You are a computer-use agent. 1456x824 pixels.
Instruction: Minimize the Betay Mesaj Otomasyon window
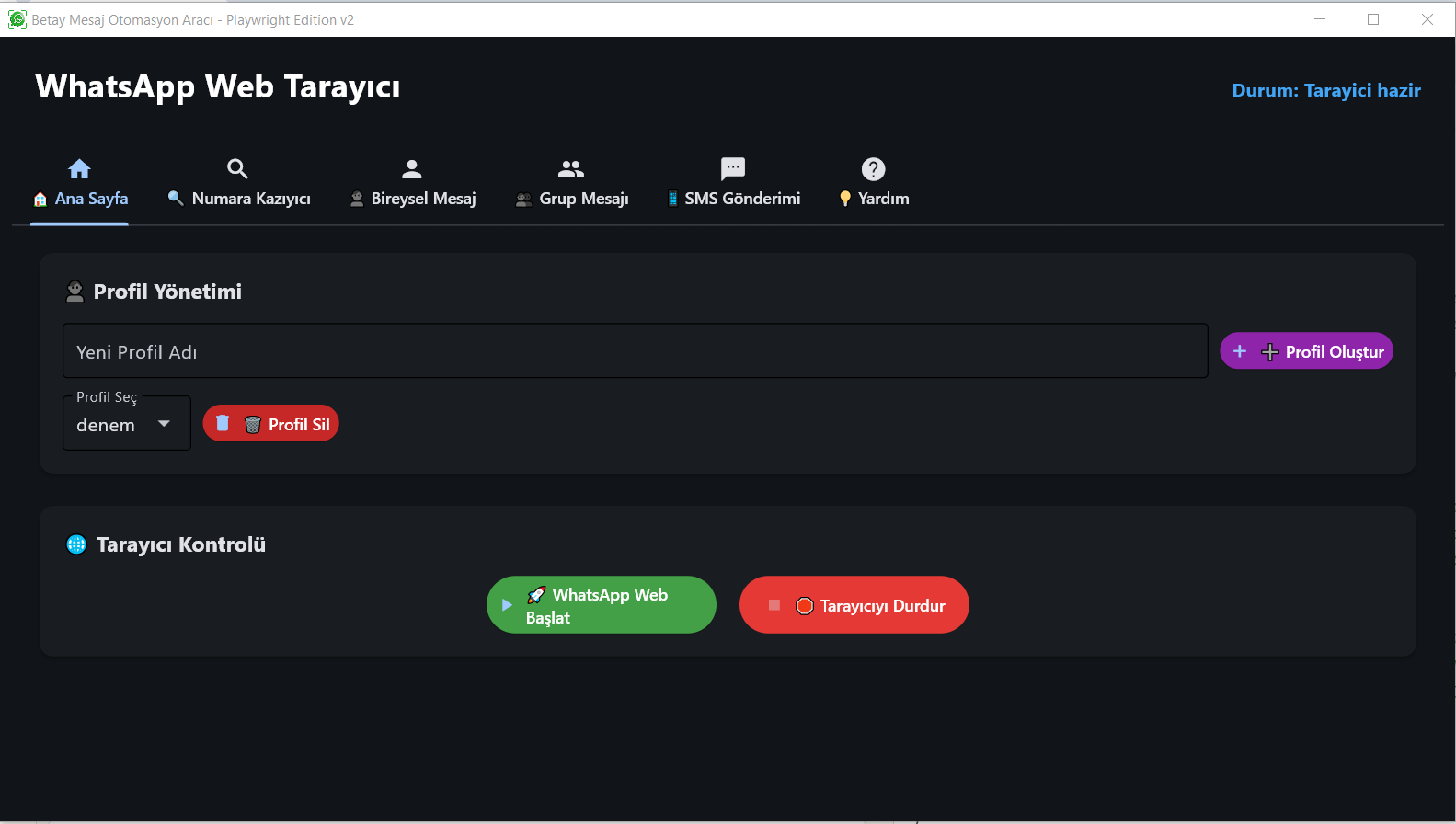[x=1320, y=19]
